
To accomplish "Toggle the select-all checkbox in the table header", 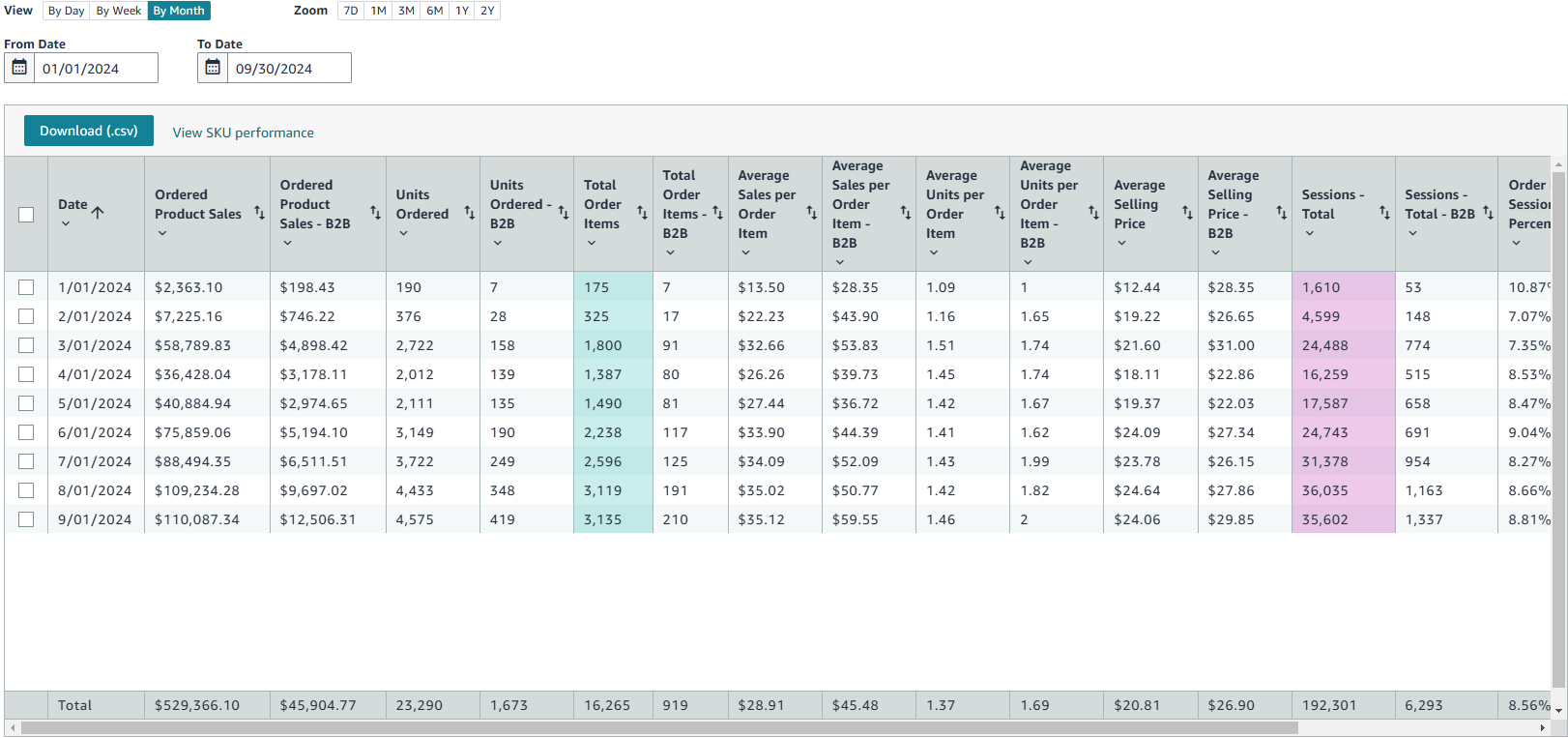I will coord(26,215).
